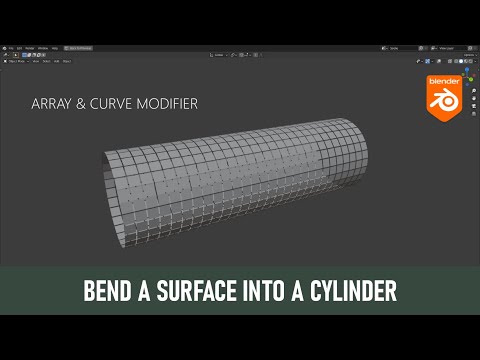The width and height of the screenshot is (480, 360).
Task: Click the blue Z axis on navigation gizmo
Action: point(467,69)
